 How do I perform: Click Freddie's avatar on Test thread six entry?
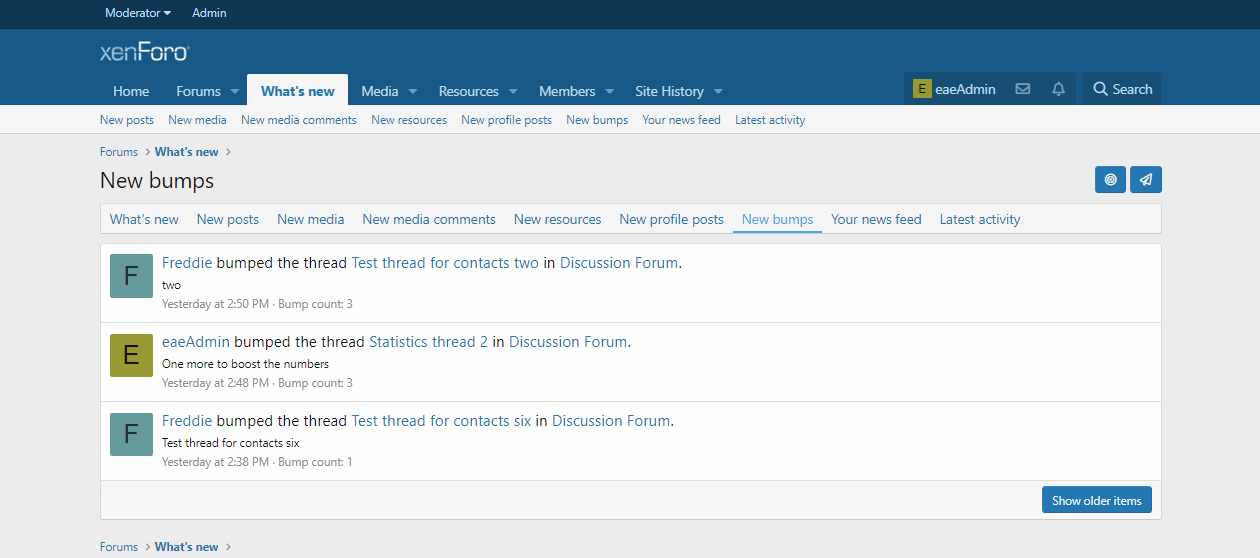pos(131,434)
